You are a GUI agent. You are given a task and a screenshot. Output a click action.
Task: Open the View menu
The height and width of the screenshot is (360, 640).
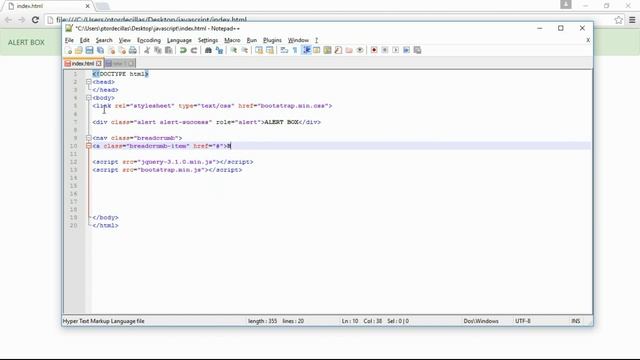124,40
